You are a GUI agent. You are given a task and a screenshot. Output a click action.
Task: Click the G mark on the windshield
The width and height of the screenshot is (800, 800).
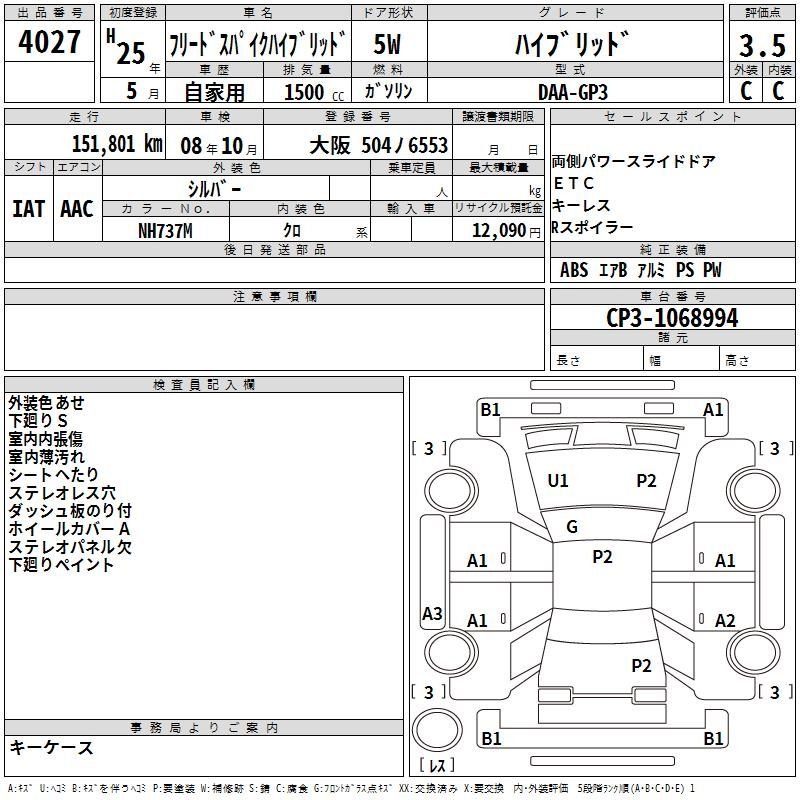tap(572, 527)
